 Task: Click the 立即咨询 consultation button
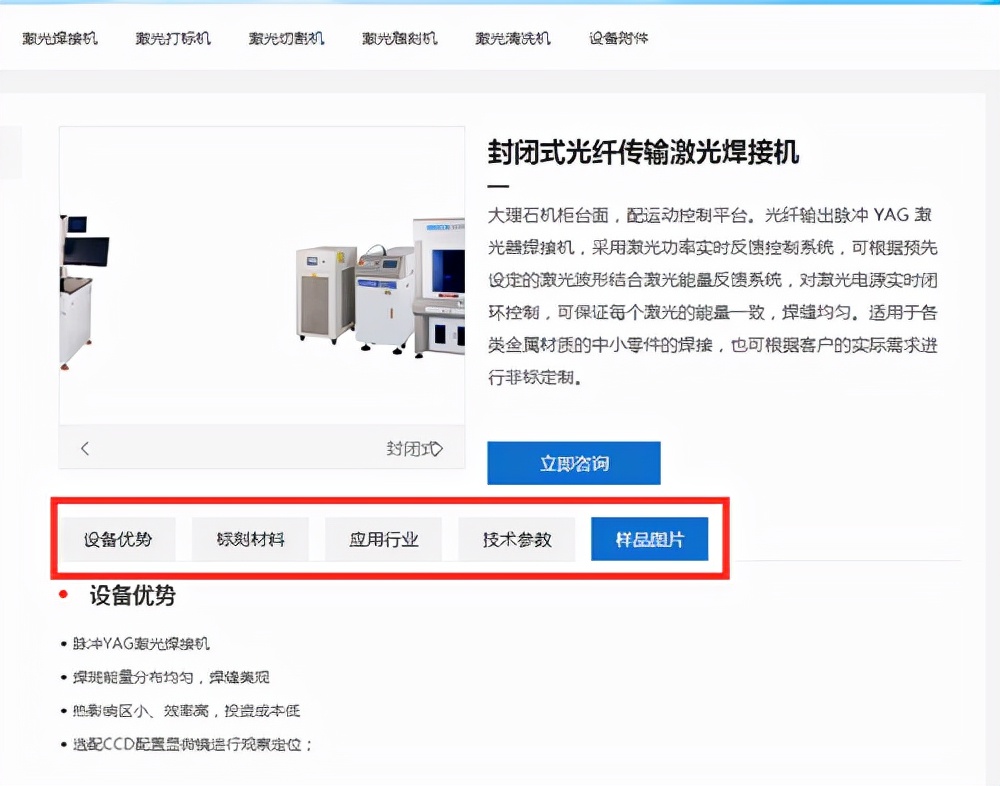tap(573, 463)
